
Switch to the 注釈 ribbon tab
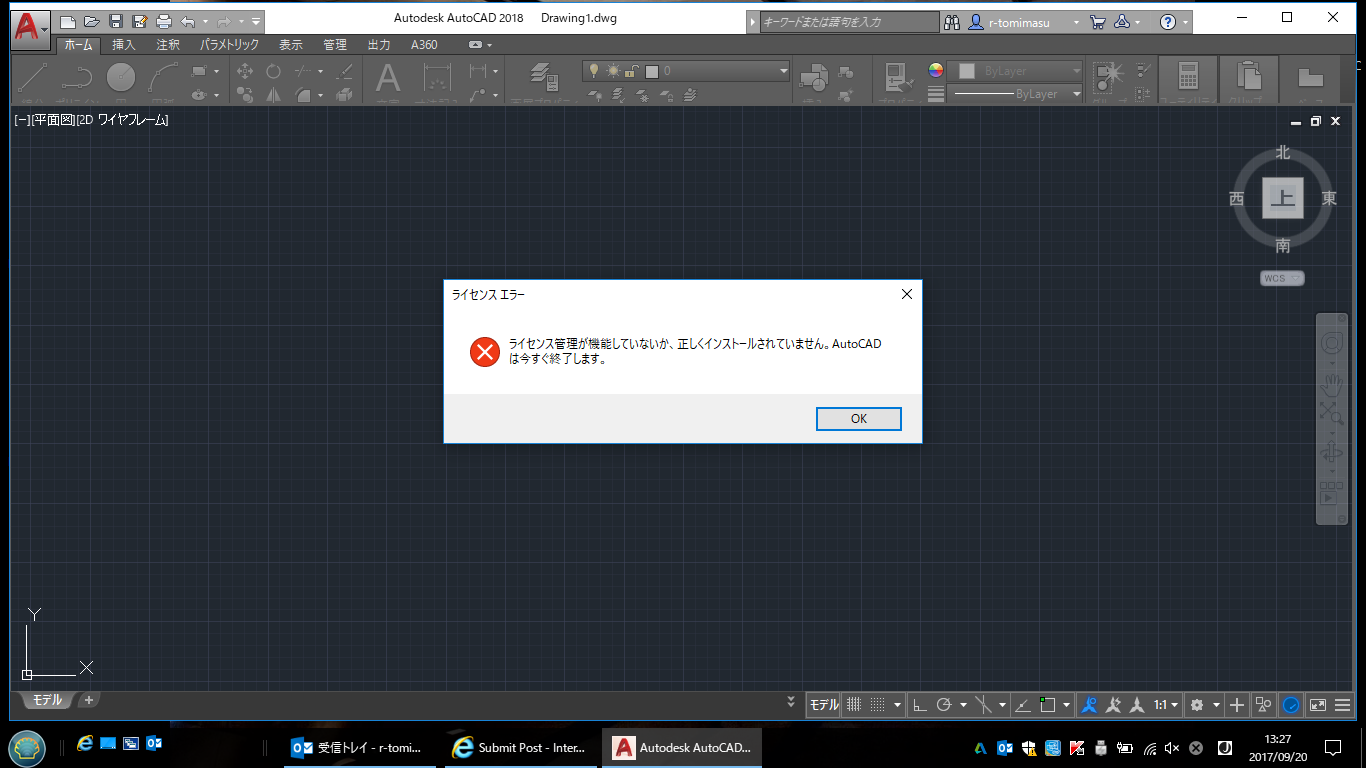tap(168, 45)
